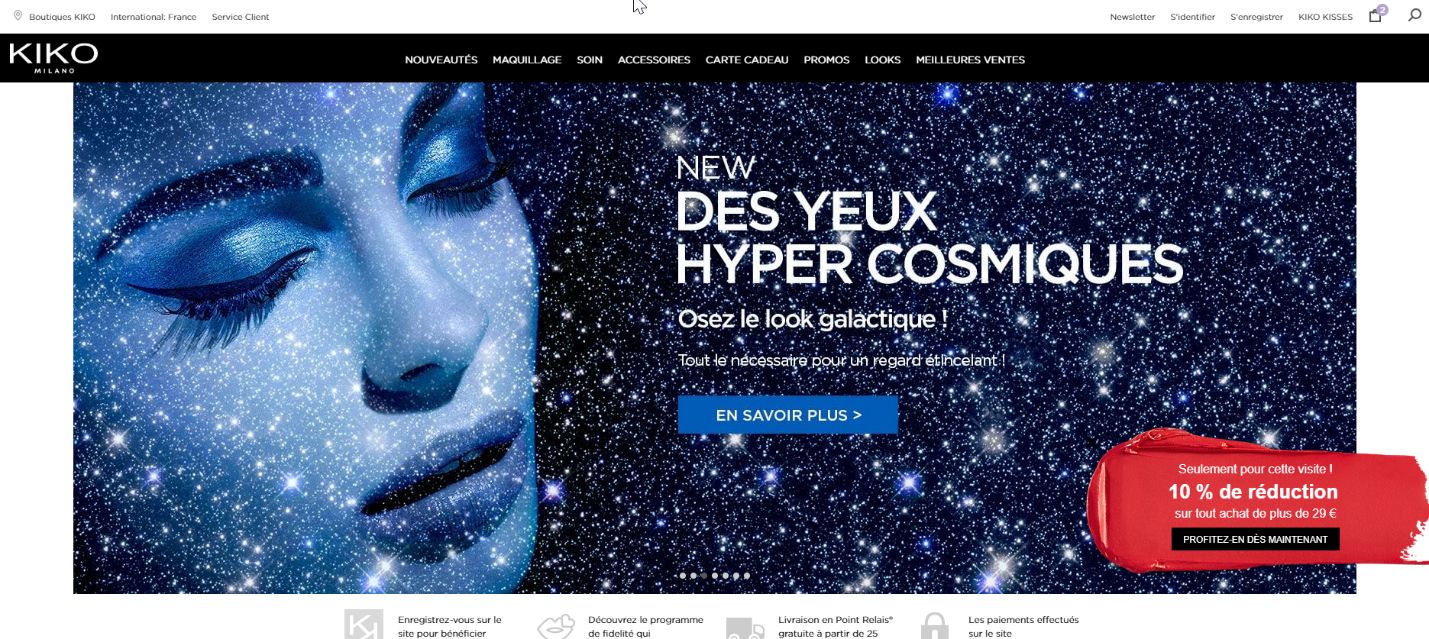Select the last carousel slide dot
The height and width of the screenshot is (639, 1429).
pyautogui.click(x=747, y=576)
